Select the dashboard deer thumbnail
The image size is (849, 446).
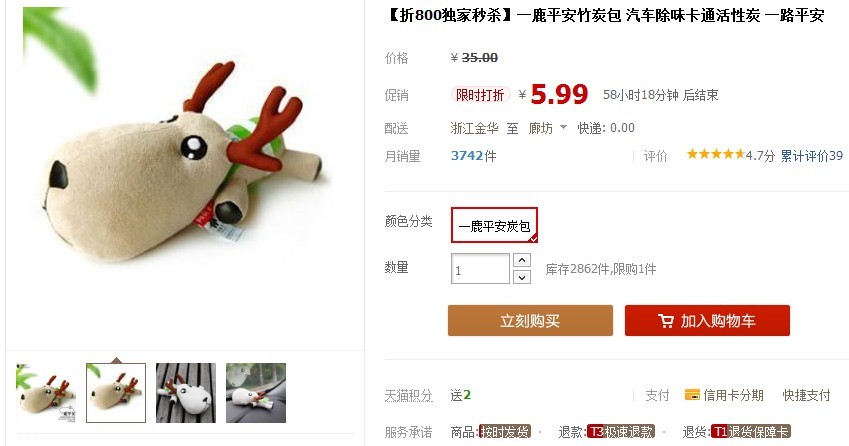[x=256, y=393]
